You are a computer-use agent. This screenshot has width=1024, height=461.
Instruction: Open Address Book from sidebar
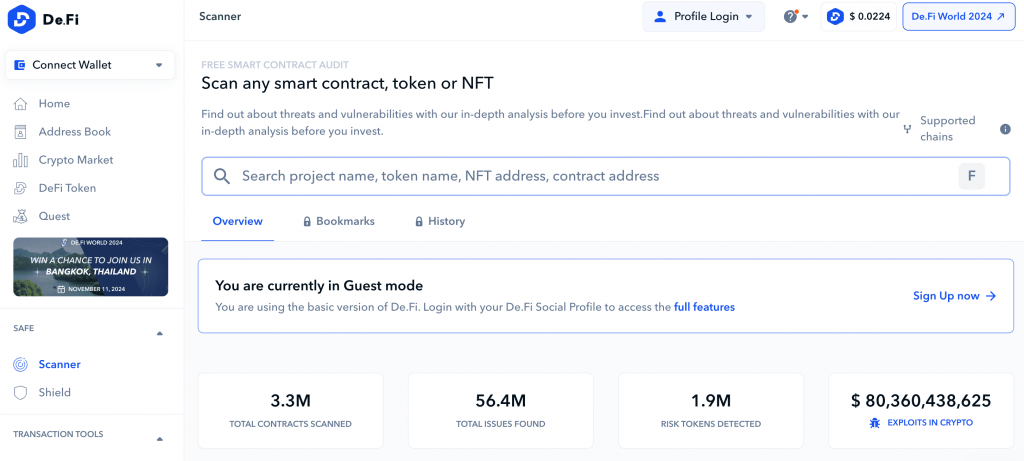click(74, 132)
